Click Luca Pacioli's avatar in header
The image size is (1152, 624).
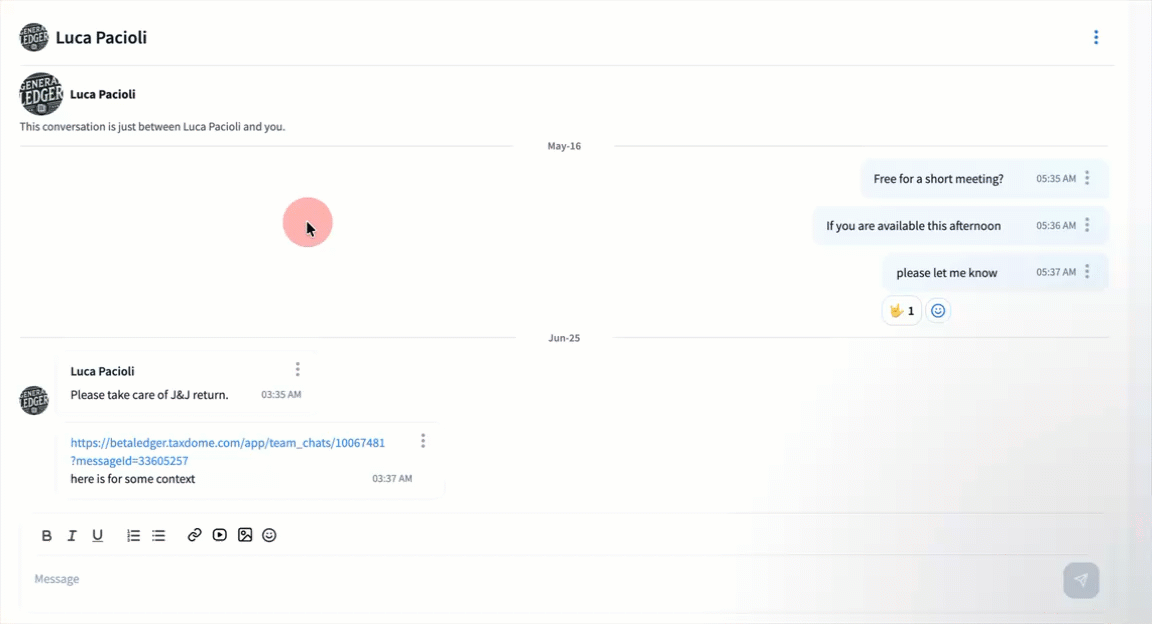(x=34, y=38)
